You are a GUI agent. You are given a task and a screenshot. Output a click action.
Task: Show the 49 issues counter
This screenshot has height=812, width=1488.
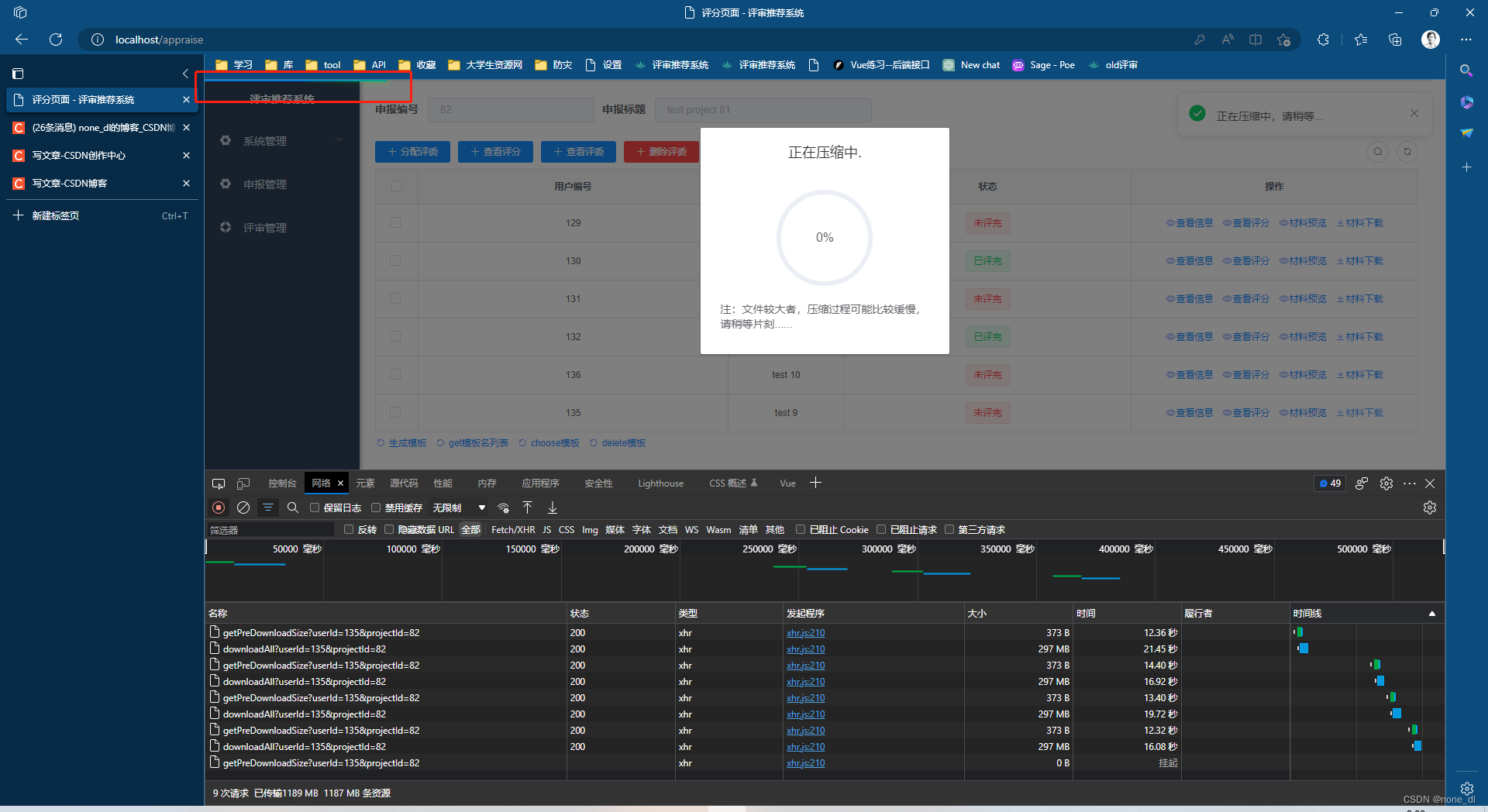coord(1330,483)
